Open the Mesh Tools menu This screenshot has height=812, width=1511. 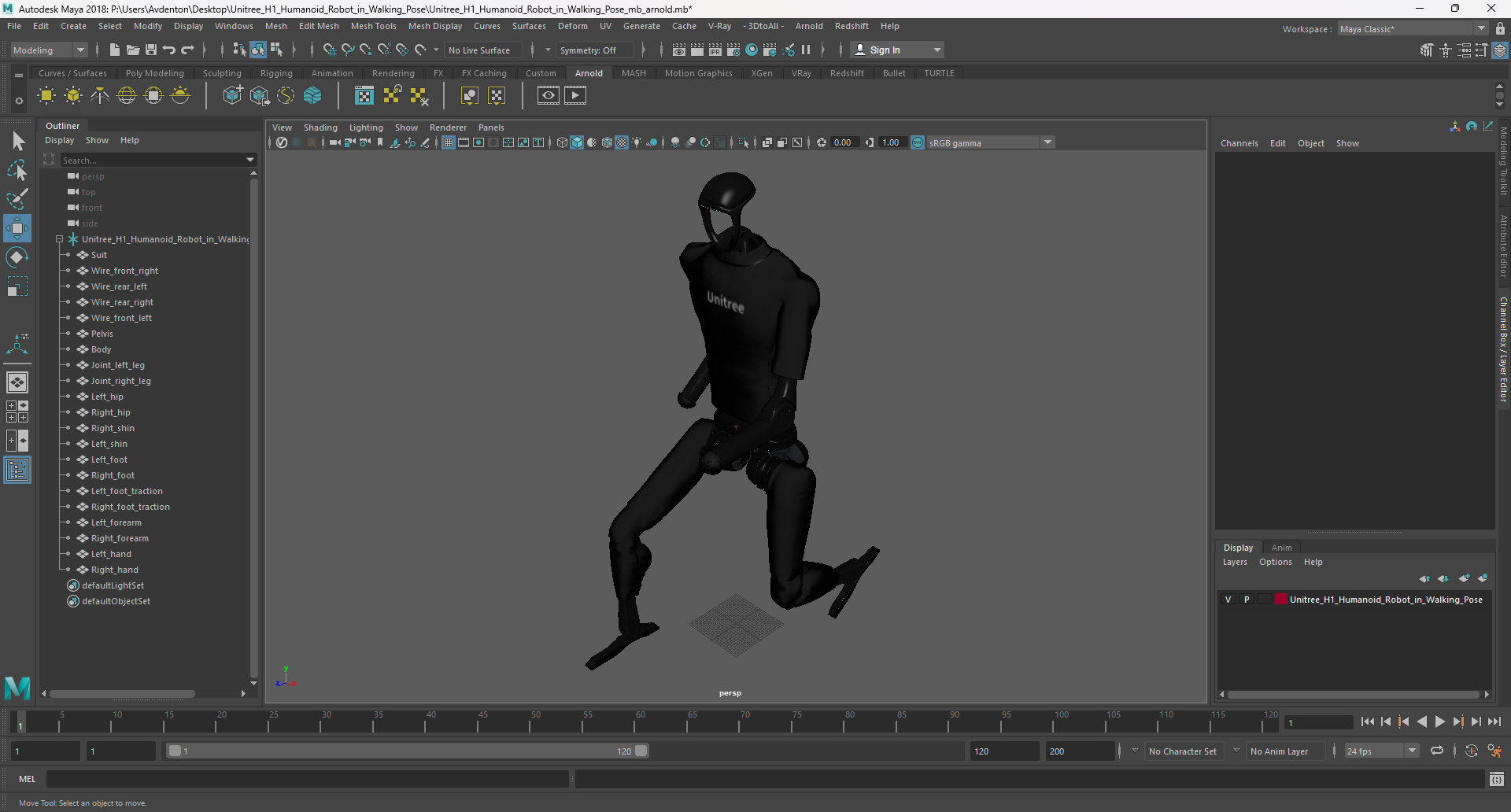[373, 26]
